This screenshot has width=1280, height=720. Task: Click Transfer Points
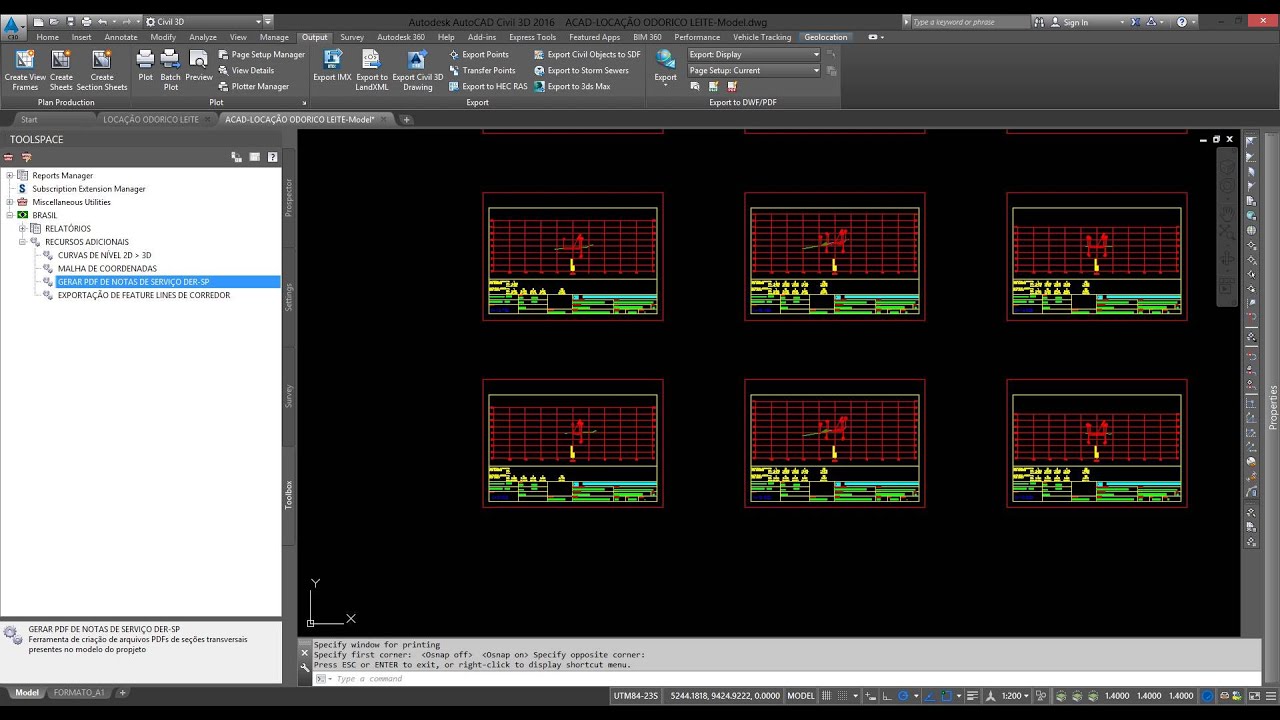[482, 71]
